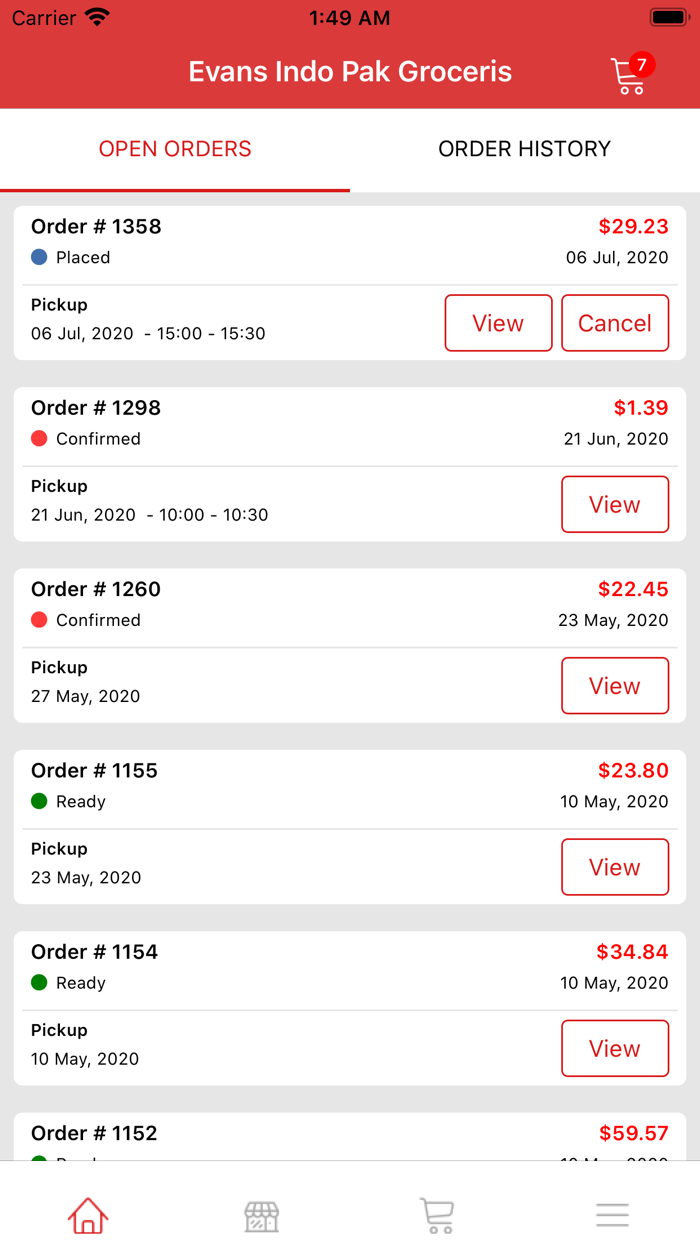Tap the $29.23 order total
Viewport: 700px width, 1244px height.
coord(633,226)
